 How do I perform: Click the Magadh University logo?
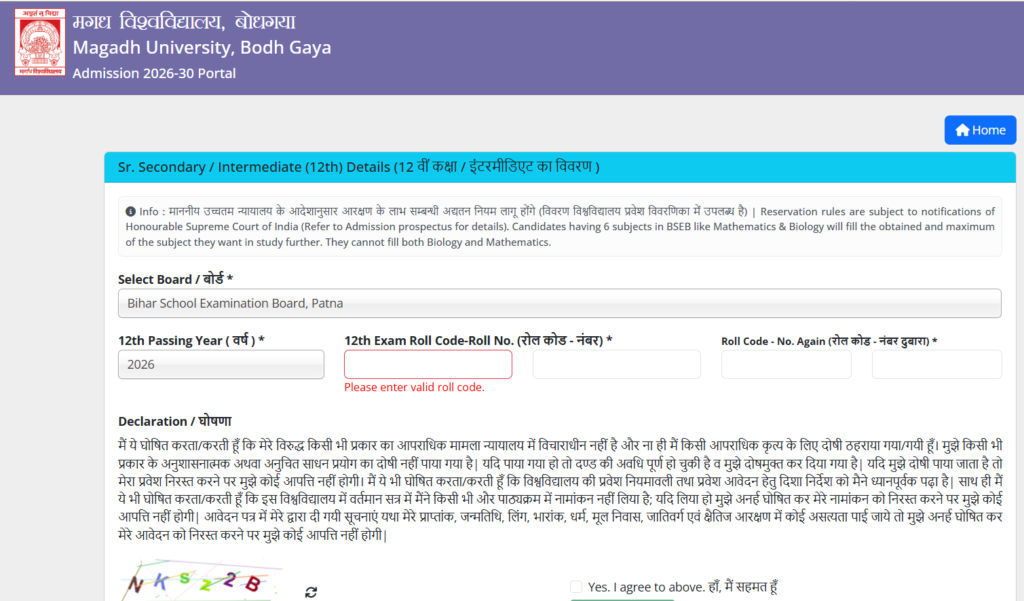pos(38,42)
